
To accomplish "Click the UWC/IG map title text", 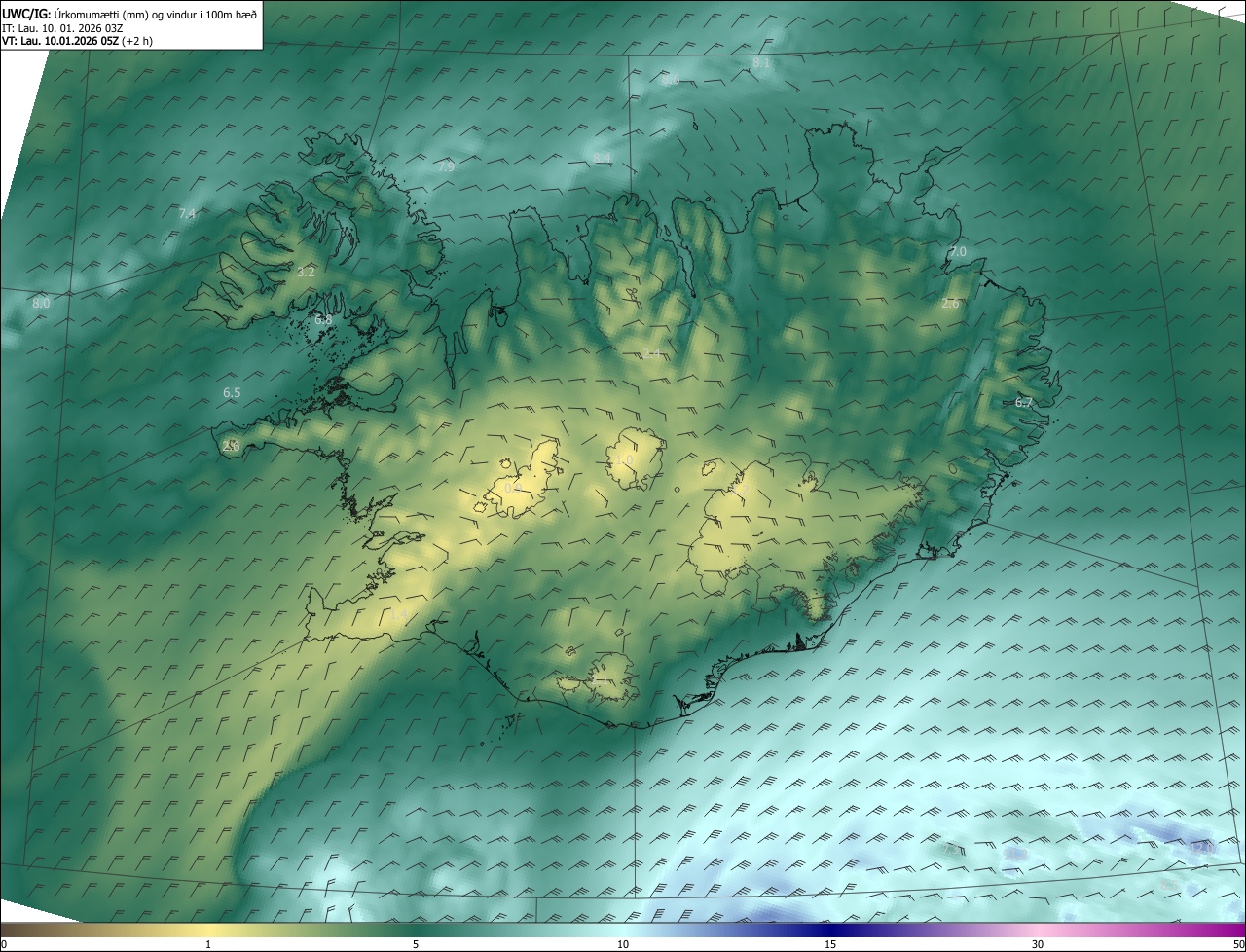I will tap(131, 14).
